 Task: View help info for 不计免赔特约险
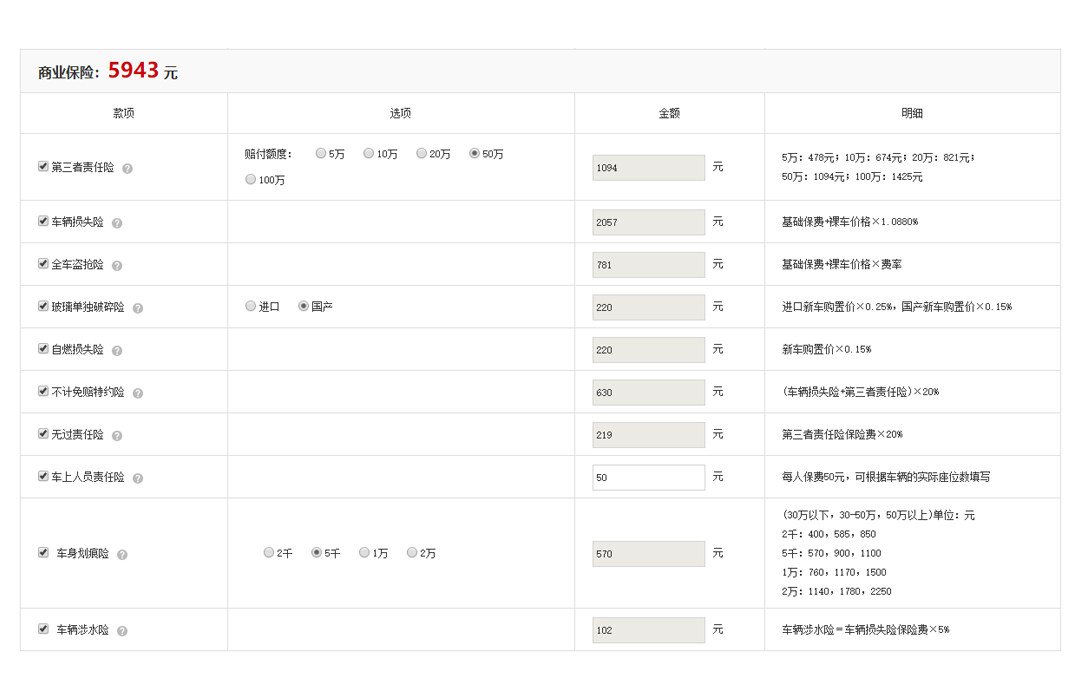pyautogui.click(x=138, y=393)
